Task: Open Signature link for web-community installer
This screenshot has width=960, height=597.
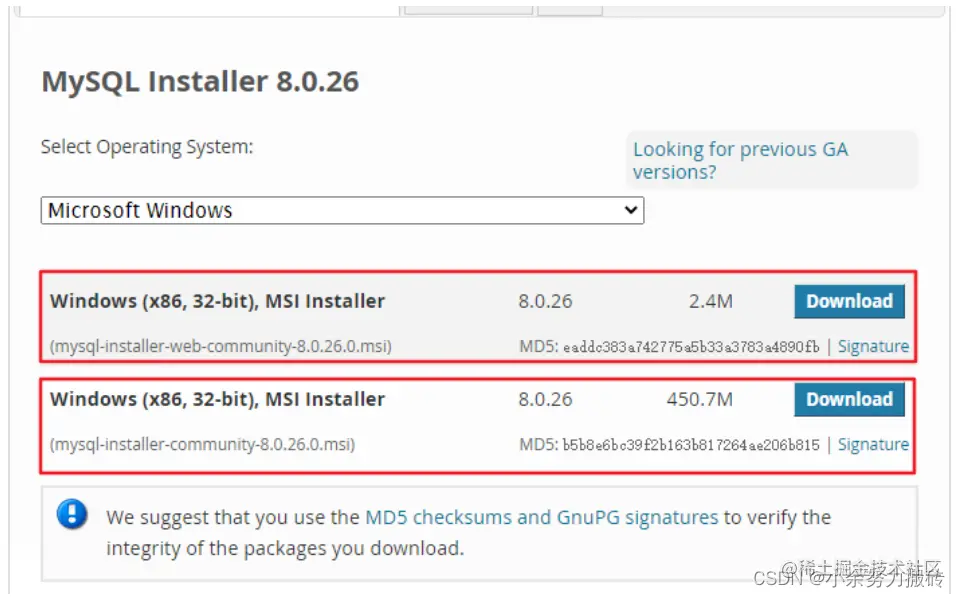Action: tap(873, 347)
